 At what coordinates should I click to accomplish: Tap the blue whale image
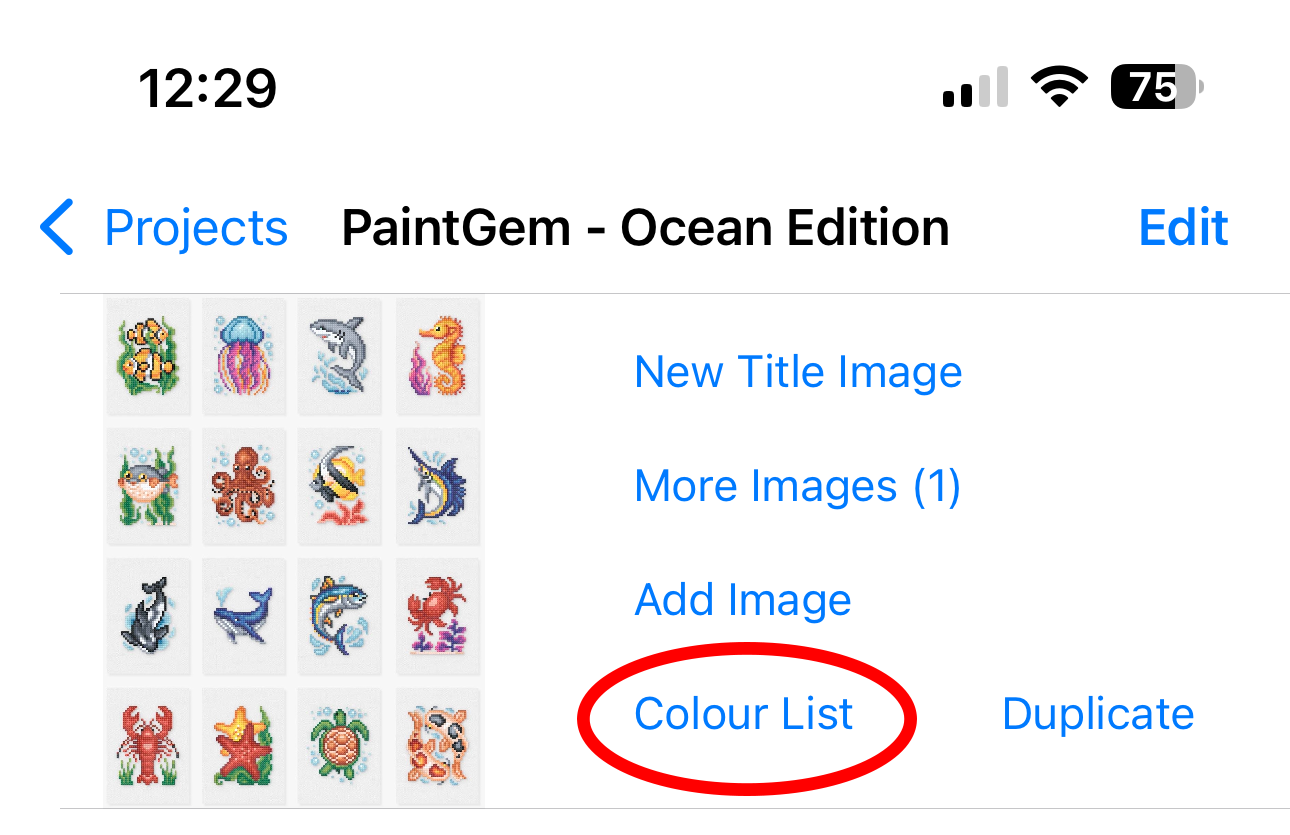(x=244, y=615)
